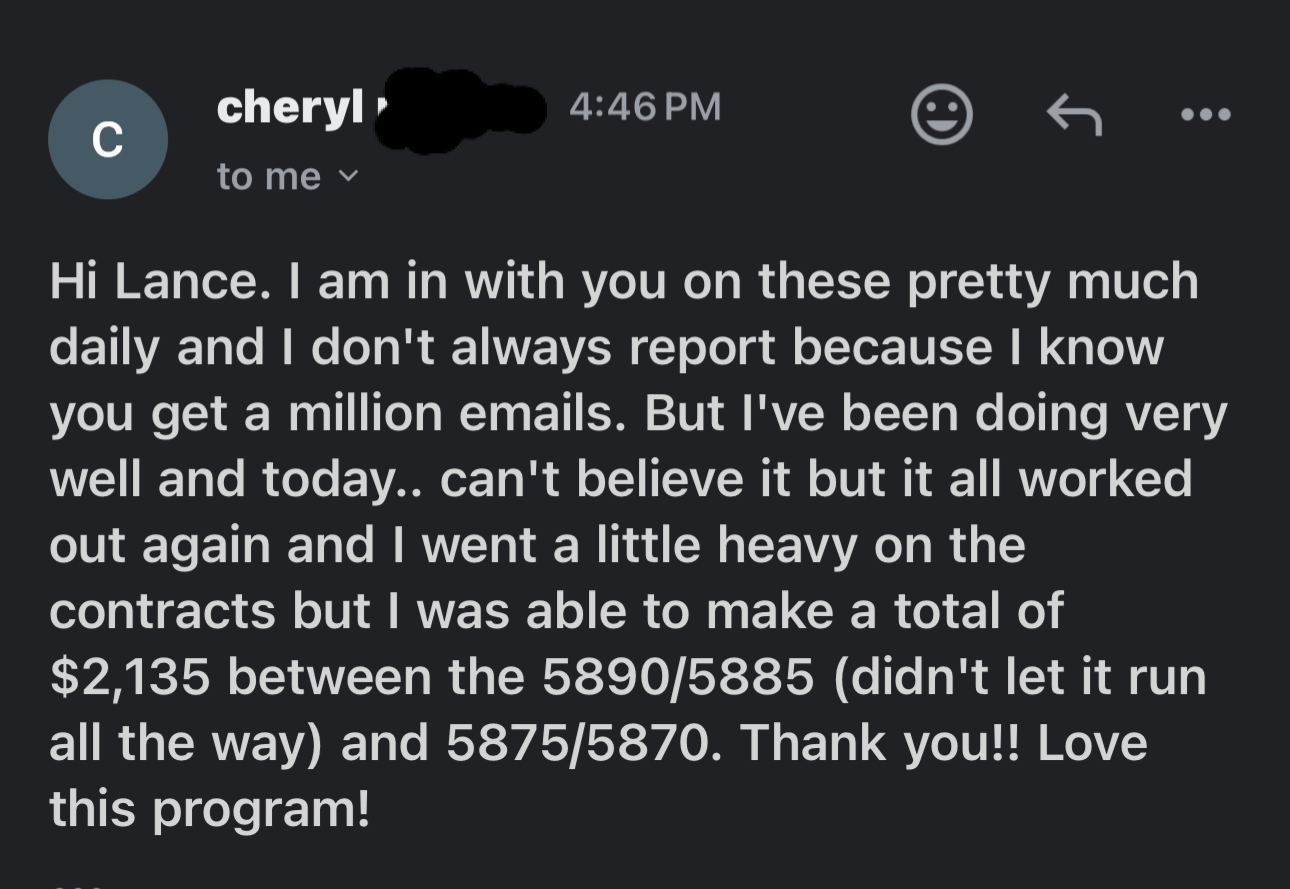Reply to cheryl's email with arrow icon

[x=1074, y=116]
